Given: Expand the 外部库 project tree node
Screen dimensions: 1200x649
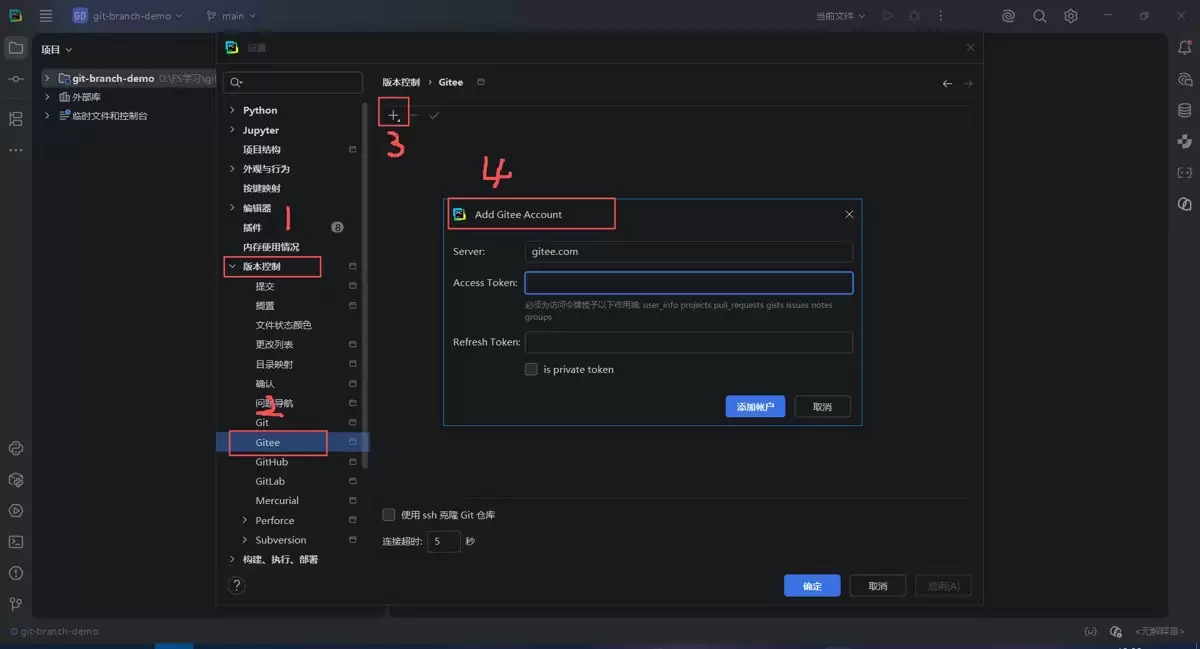Looking at the screenshot, I should coord(47,97).
